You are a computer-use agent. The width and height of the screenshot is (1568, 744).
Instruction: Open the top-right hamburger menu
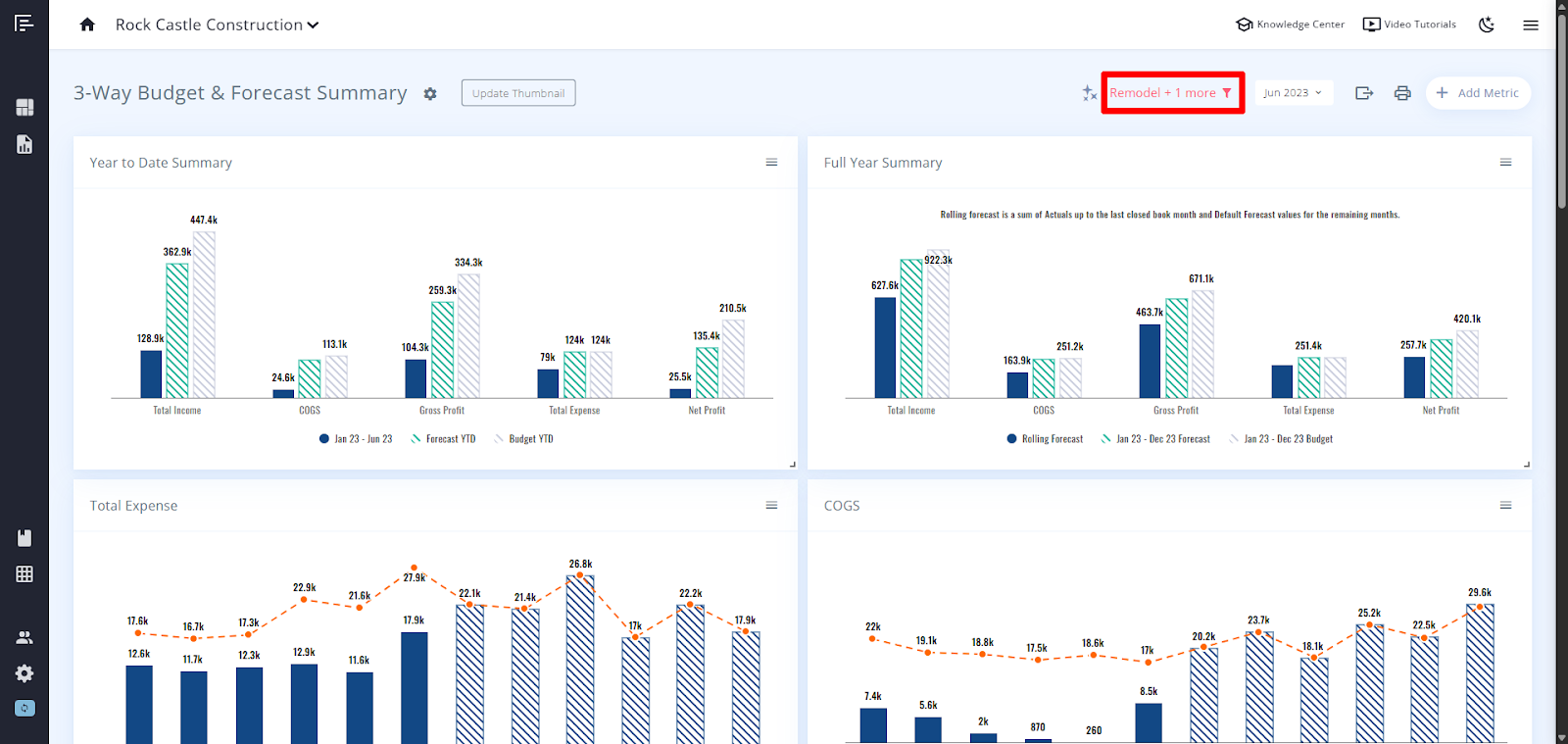pos(1531,25)
